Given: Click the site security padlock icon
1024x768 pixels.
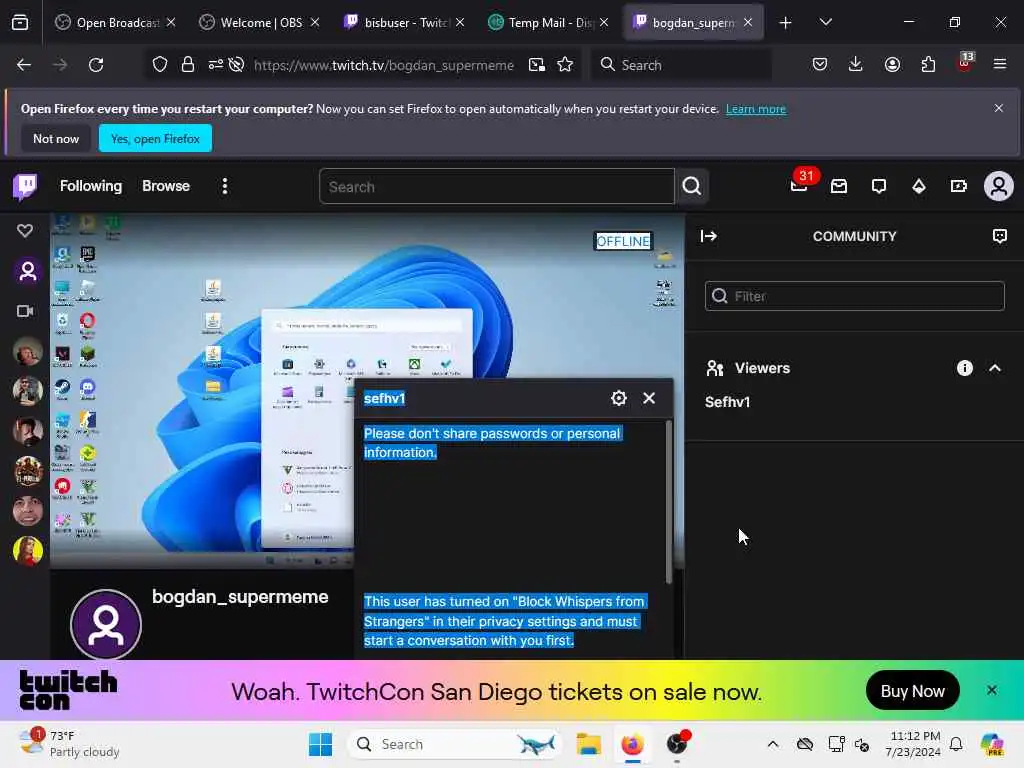Looking at the screenshot, I should [188, 65].
